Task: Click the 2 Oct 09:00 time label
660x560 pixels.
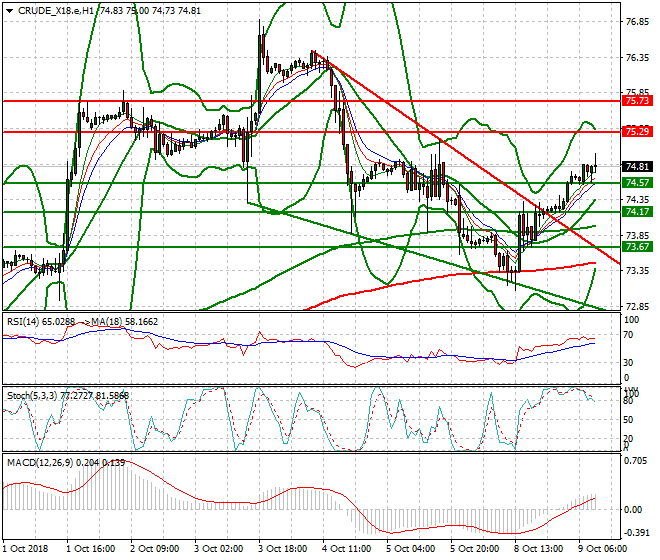Action: (x=154, y=549)
